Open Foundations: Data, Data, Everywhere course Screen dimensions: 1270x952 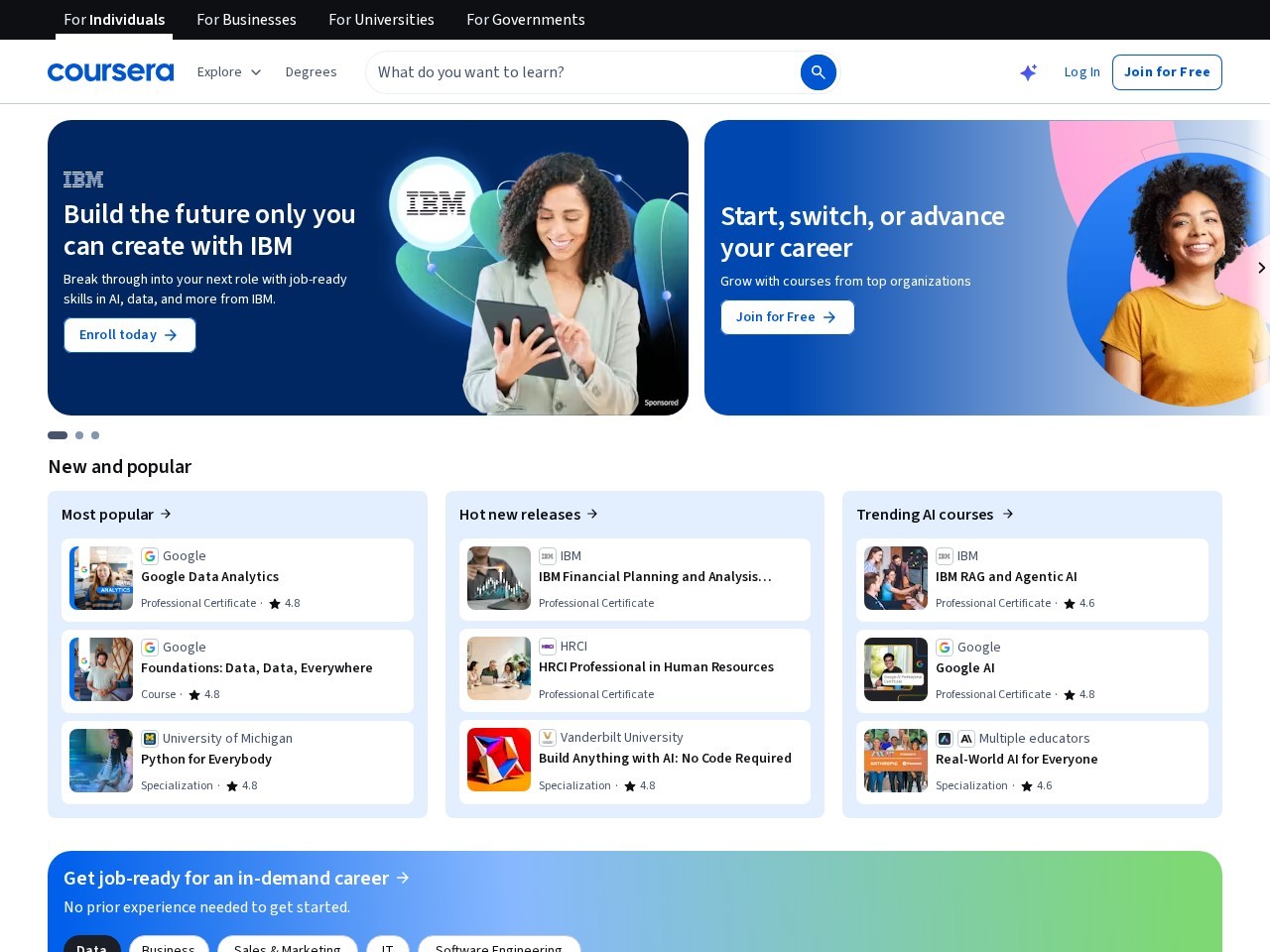click(x=237, y=670)
